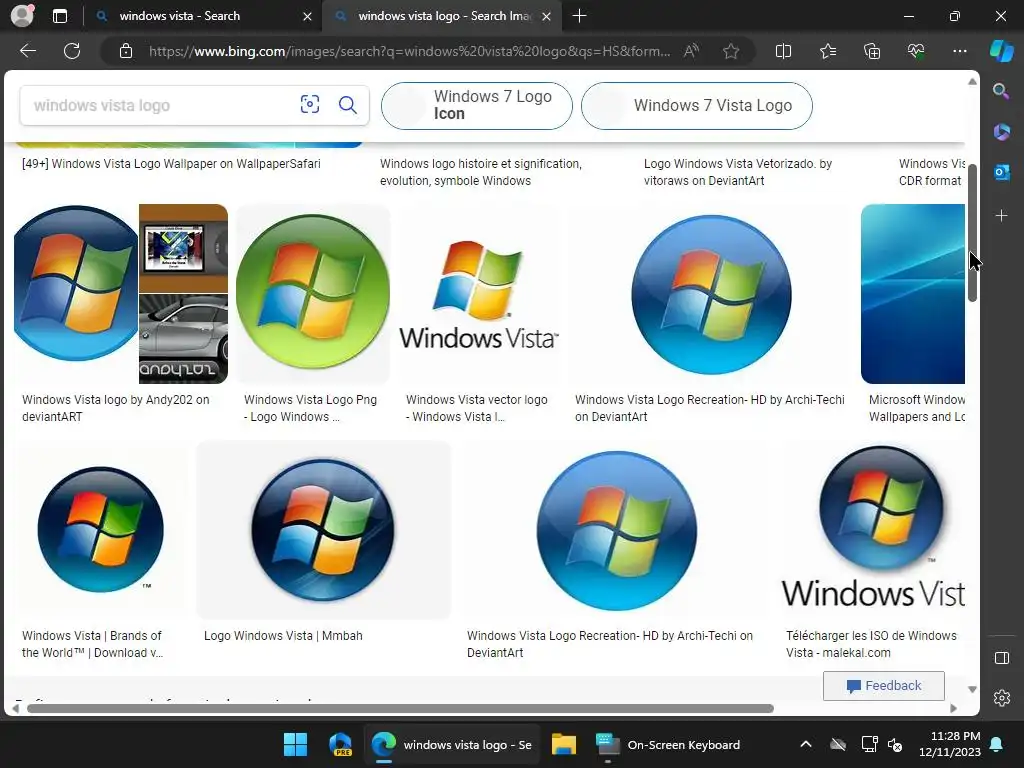Activate Read aloud icon in address bar

click(x=691, y=51)
